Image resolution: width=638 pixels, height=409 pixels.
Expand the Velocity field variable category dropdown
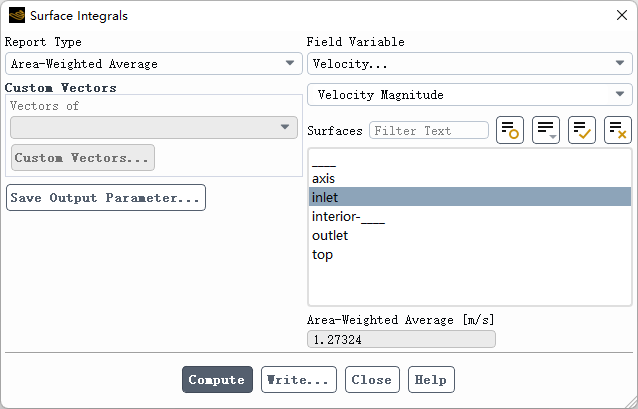[x=470, y=63]
